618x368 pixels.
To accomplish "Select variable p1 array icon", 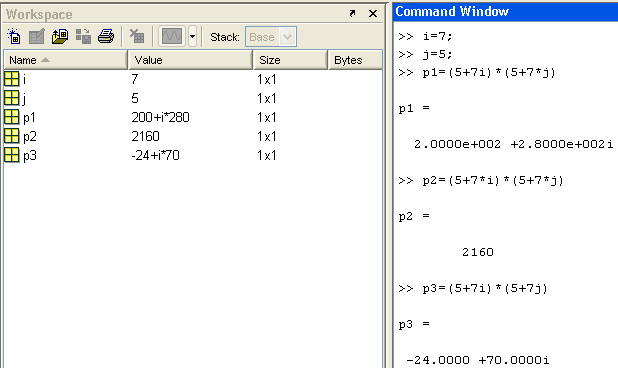I will click(11, 117).
